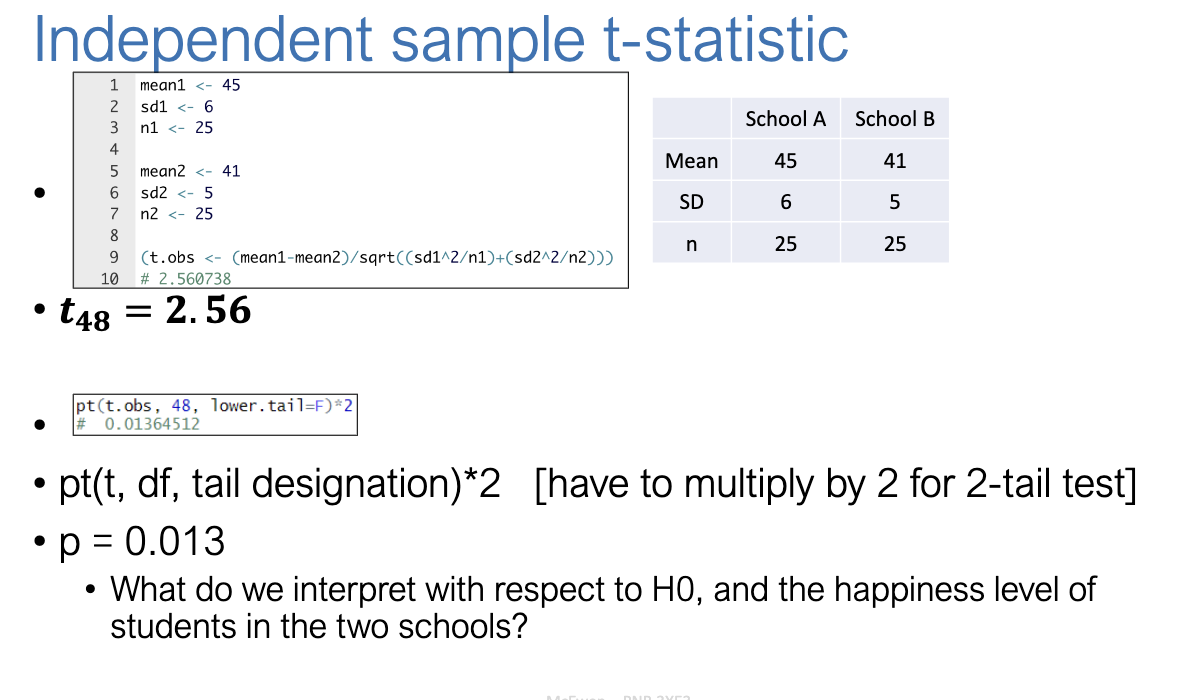
Task: Click School B's SD value 5
Action: pos(895,203)
